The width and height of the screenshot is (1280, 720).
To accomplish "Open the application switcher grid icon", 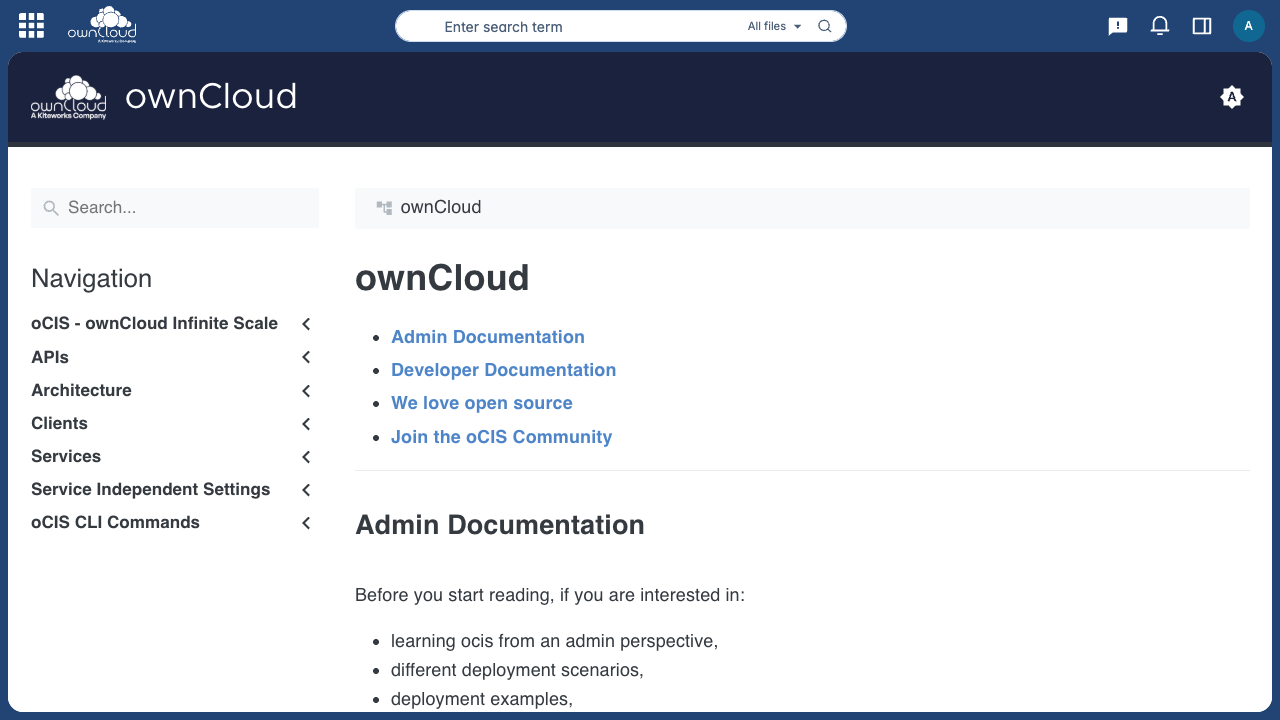I will (x=31, y=26).
